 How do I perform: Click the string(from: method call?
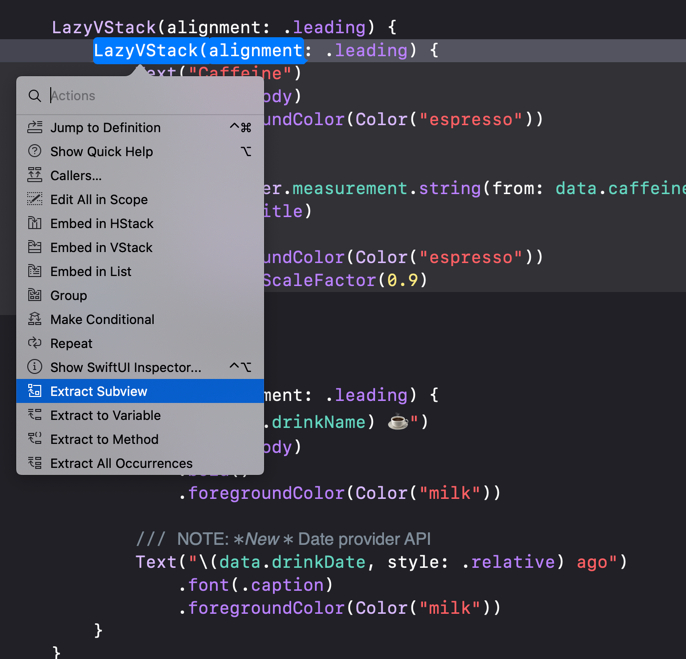(x=481, y=188)
